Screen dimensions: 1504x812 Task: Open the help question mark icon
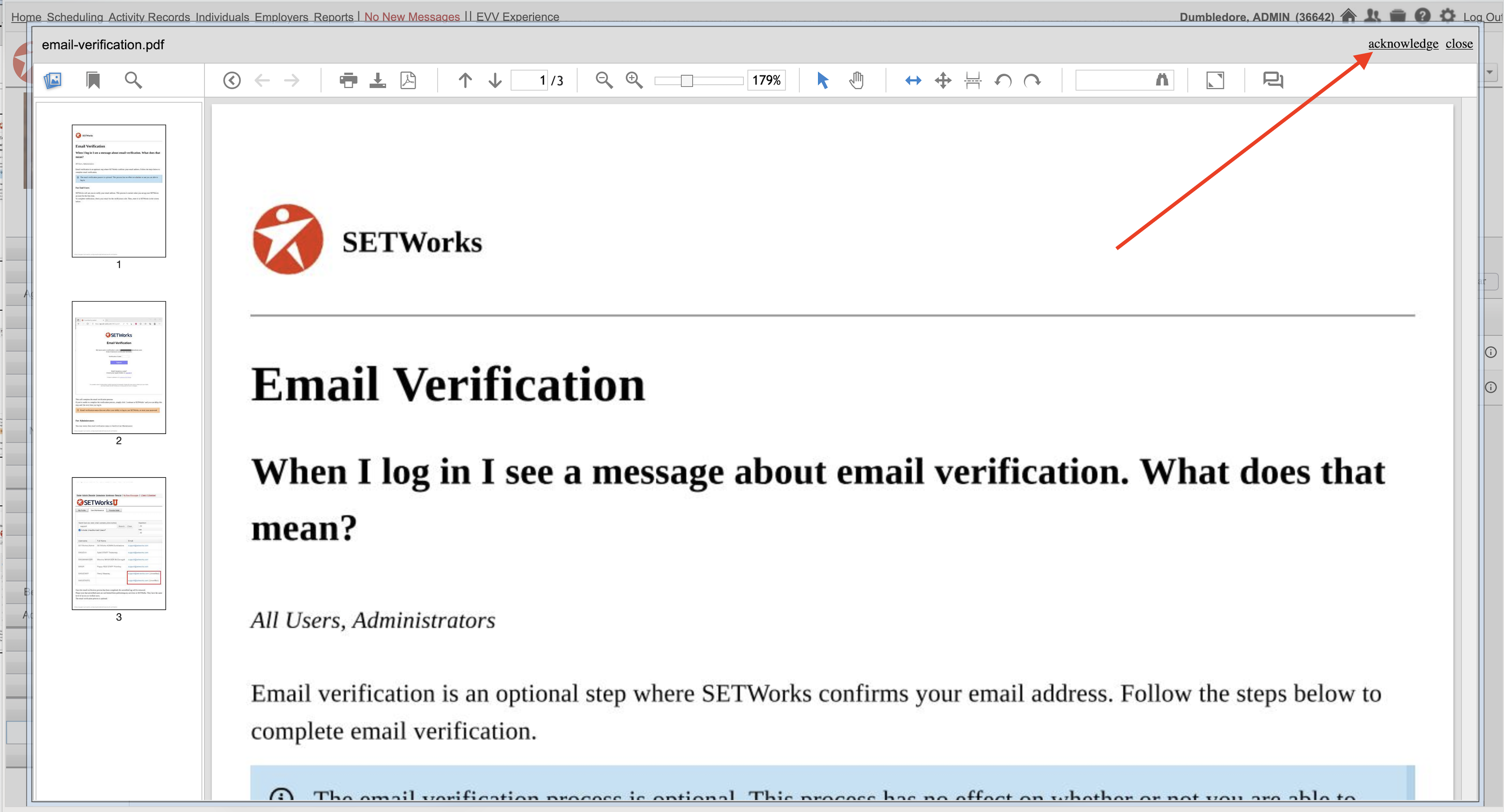1423,16
